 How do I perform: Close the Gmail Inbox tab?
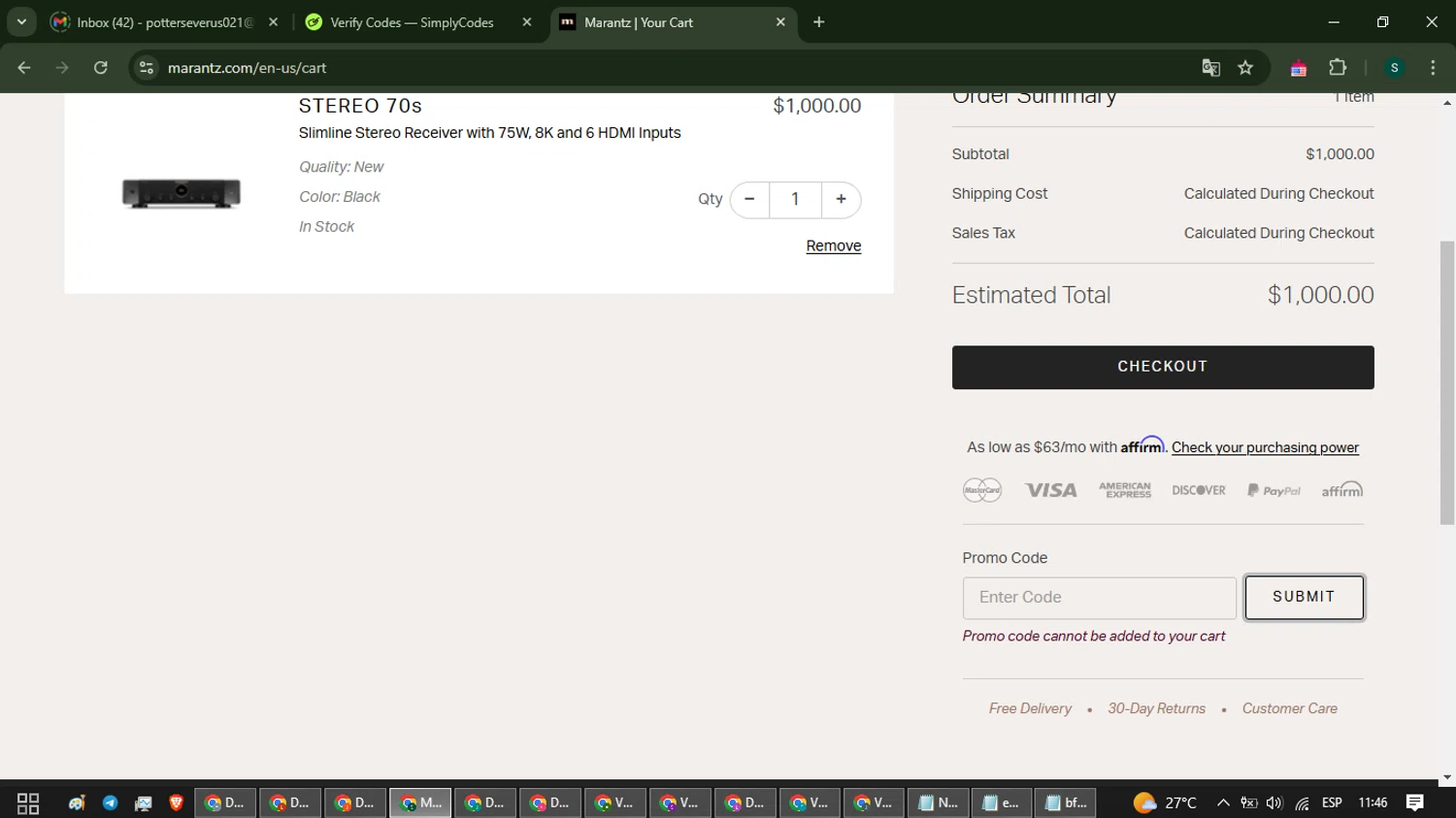click(x=273, y=22)
